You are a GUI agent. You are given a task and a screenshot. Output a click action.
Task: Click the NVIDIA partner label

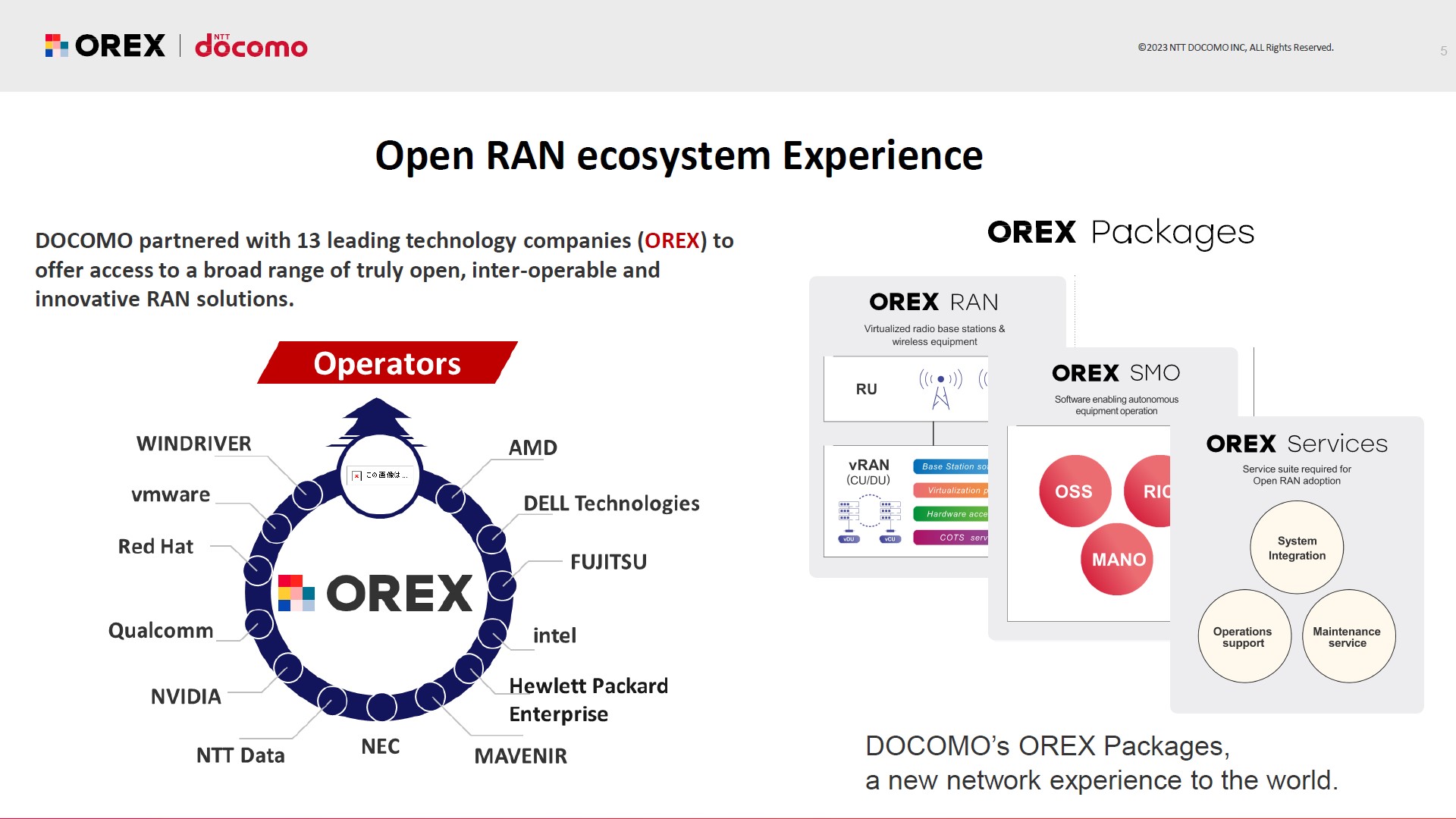pos(186,696)
